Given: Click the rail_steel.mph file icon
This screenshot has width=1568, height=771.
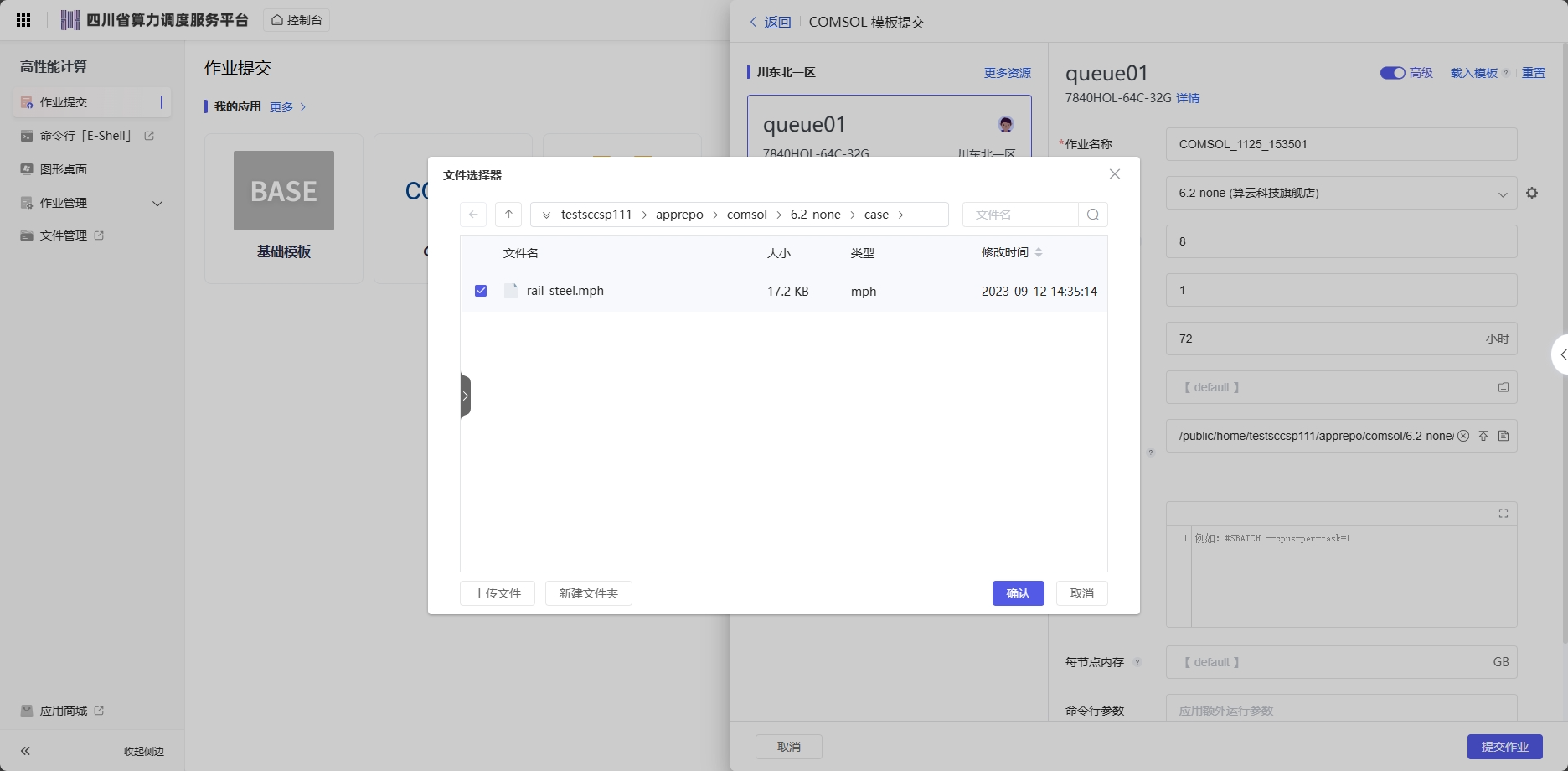Looking at the screenshot, I should point(511,291).
